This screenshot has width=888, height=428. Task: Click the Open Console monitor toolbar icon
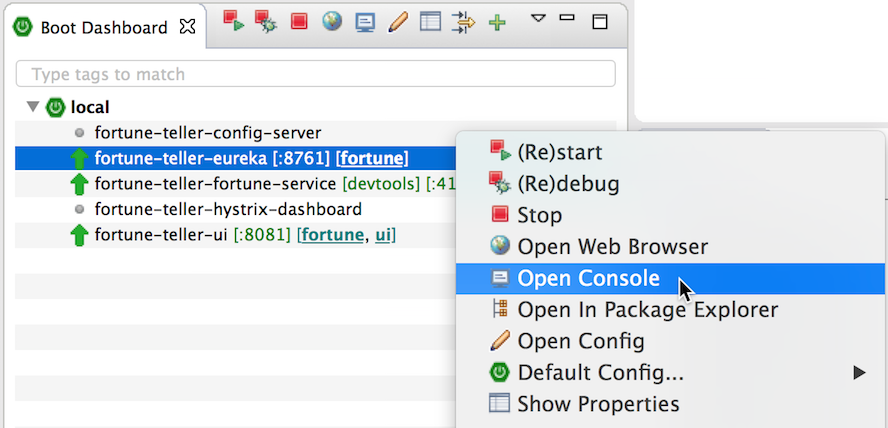tap(365, 22)
